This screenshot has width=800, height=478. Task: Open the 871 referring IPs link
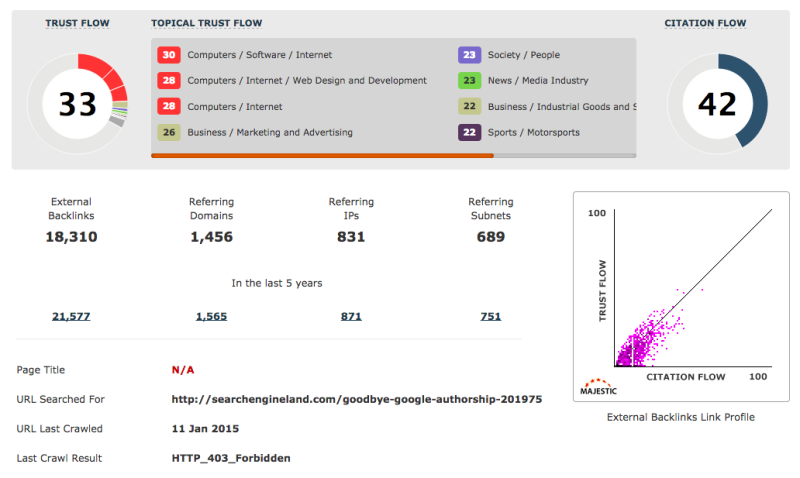[x=351, y=316]
